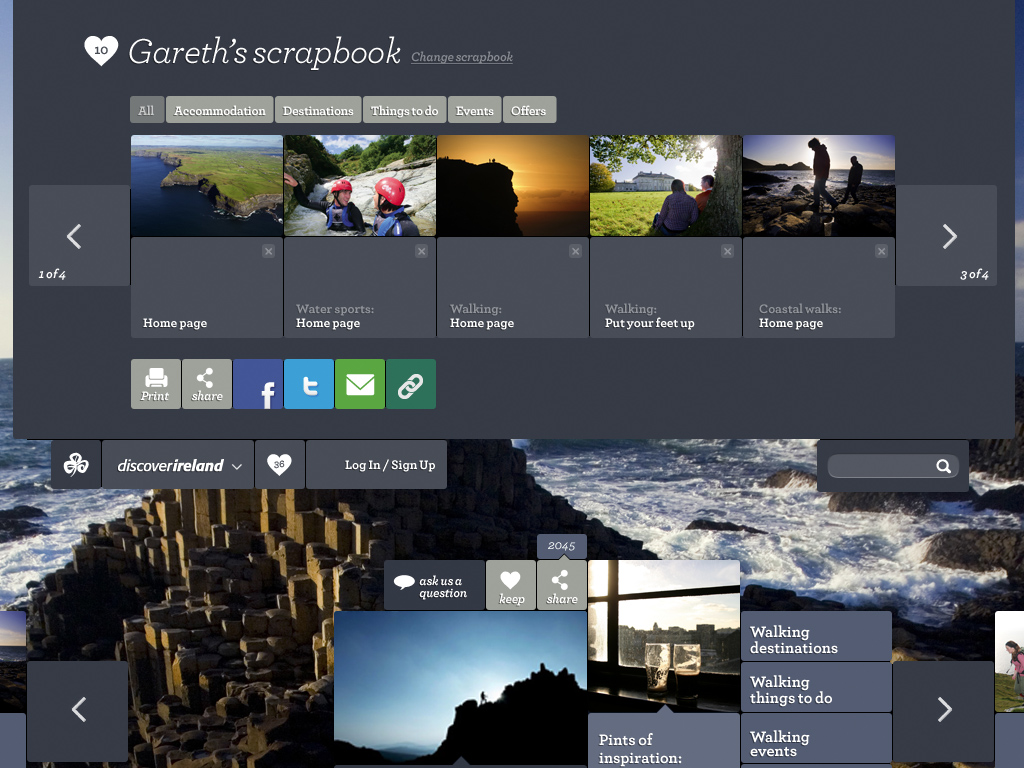Screen dimensions: 1024x768
Task: Select the Accommodation filter tab
Action: click(x=220, y=111)
